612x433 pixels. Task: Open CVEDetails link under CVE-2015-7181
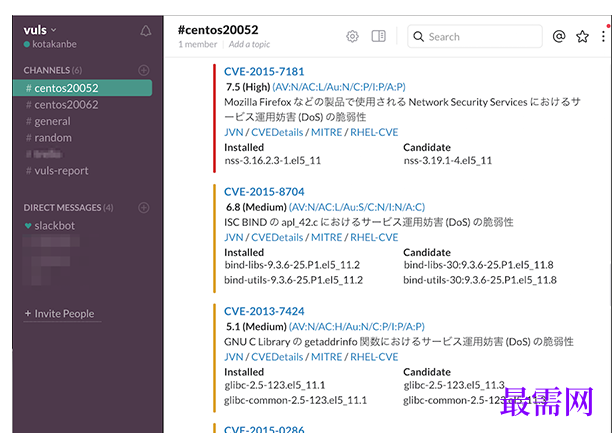[x=277, y=132]
